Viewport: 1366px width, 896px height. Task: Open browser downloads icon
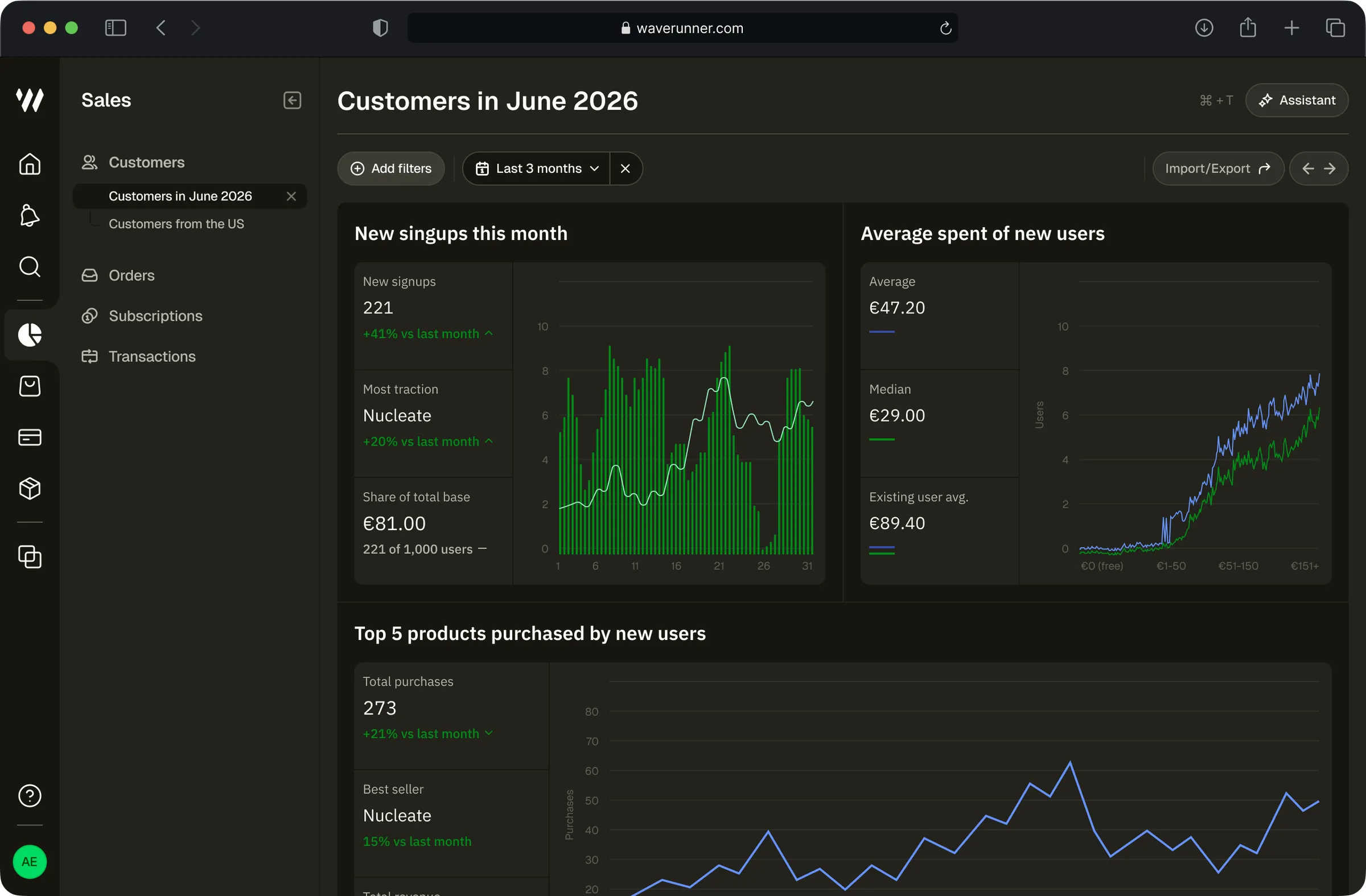click(x=1204, y=27)
